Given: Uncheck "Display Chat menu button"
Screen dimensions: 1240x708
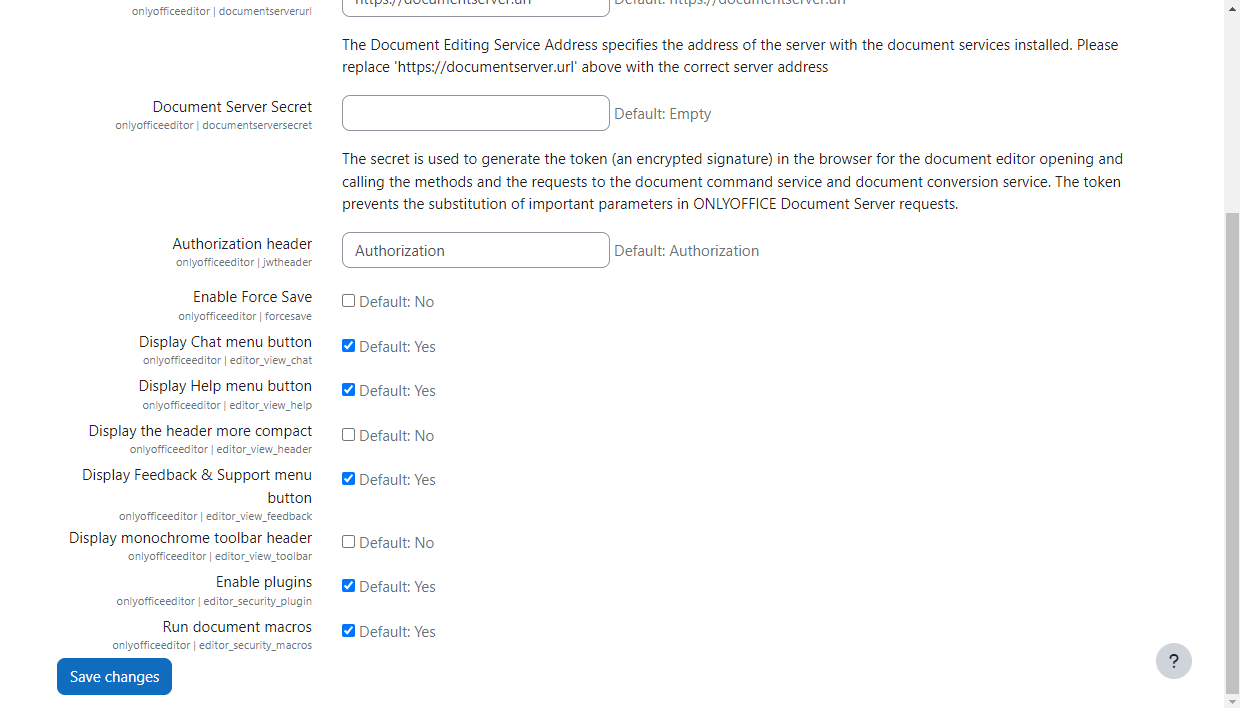Looking at the screenshot, I should pos(348,345).
